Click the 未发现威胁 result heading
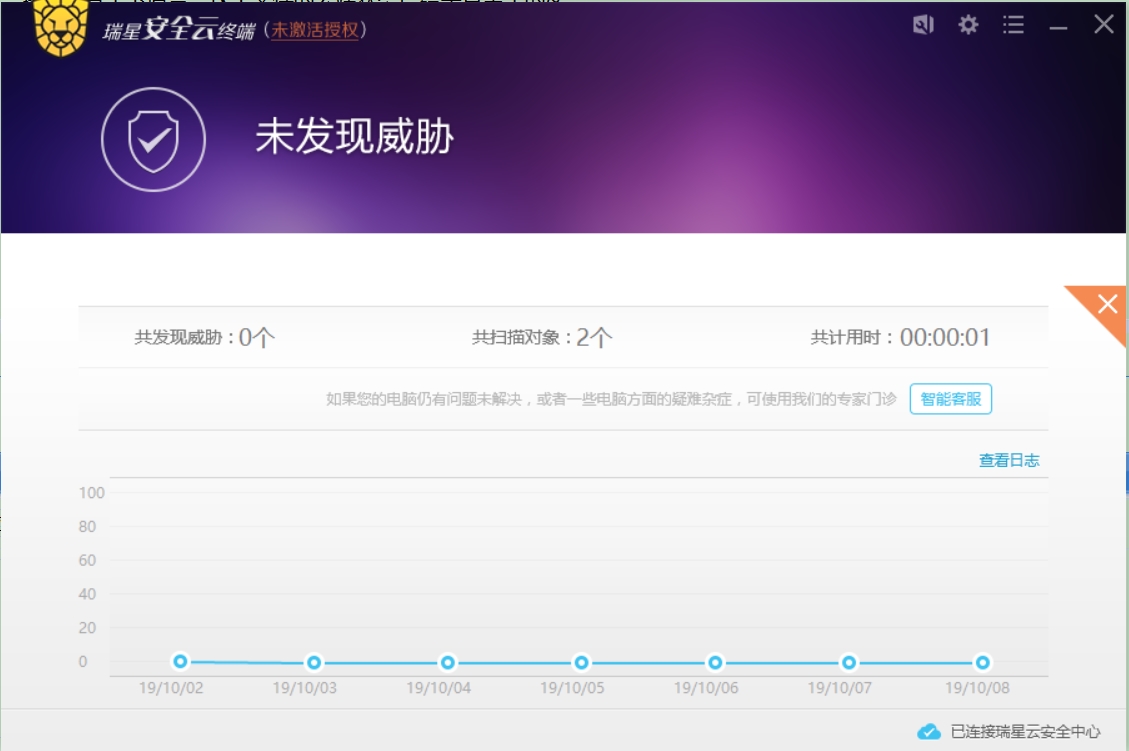The height and width of the screenshot is (751, 1129). (x=354, y=137)
